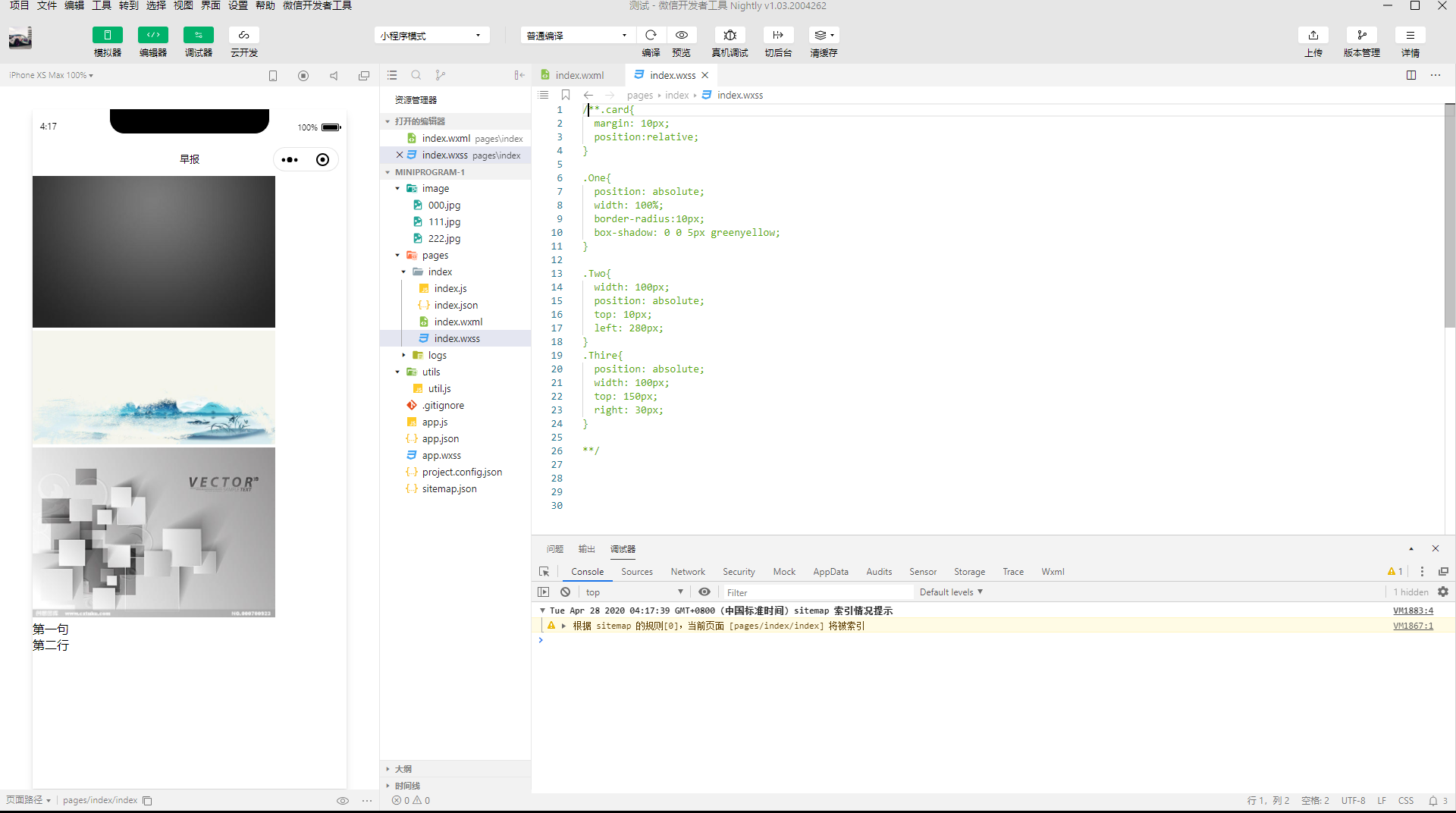Click the compile (编译) refresh icon
The image size is (1456, 813).
point(651,35)
